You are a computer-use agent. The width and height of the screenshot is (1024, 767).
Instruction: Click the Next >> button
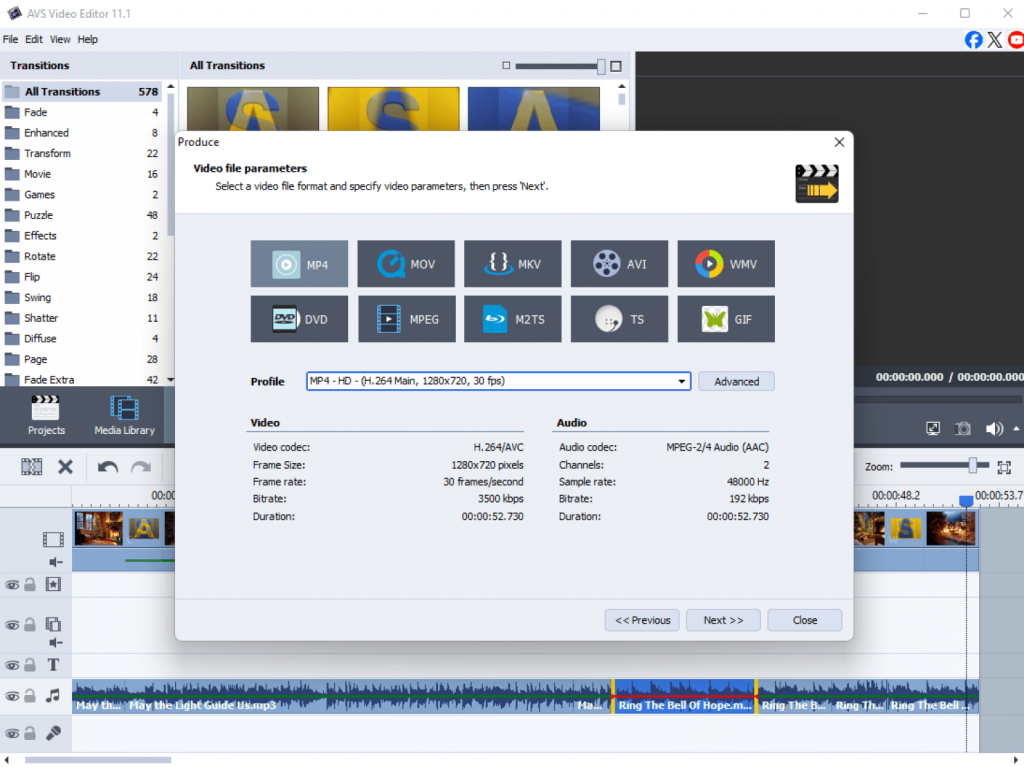click(723, 620)
